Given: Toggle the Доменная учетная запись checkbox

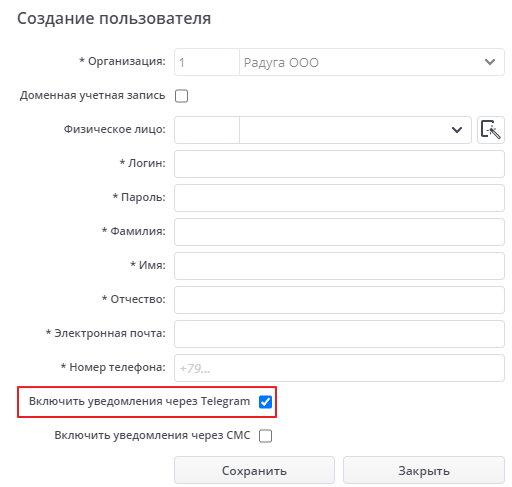Looking at the screenshot, I should (x=181, y=96).
